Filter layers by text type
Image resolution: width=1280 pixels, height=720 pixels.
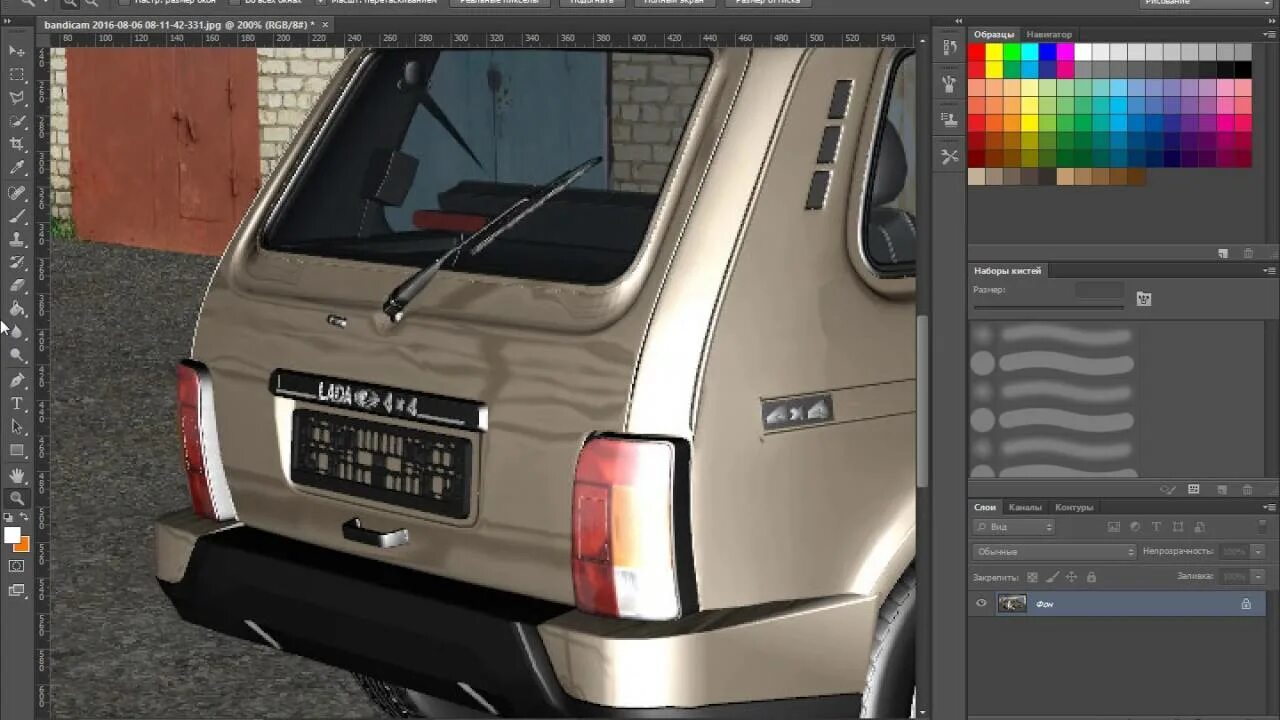(1157, 527)
